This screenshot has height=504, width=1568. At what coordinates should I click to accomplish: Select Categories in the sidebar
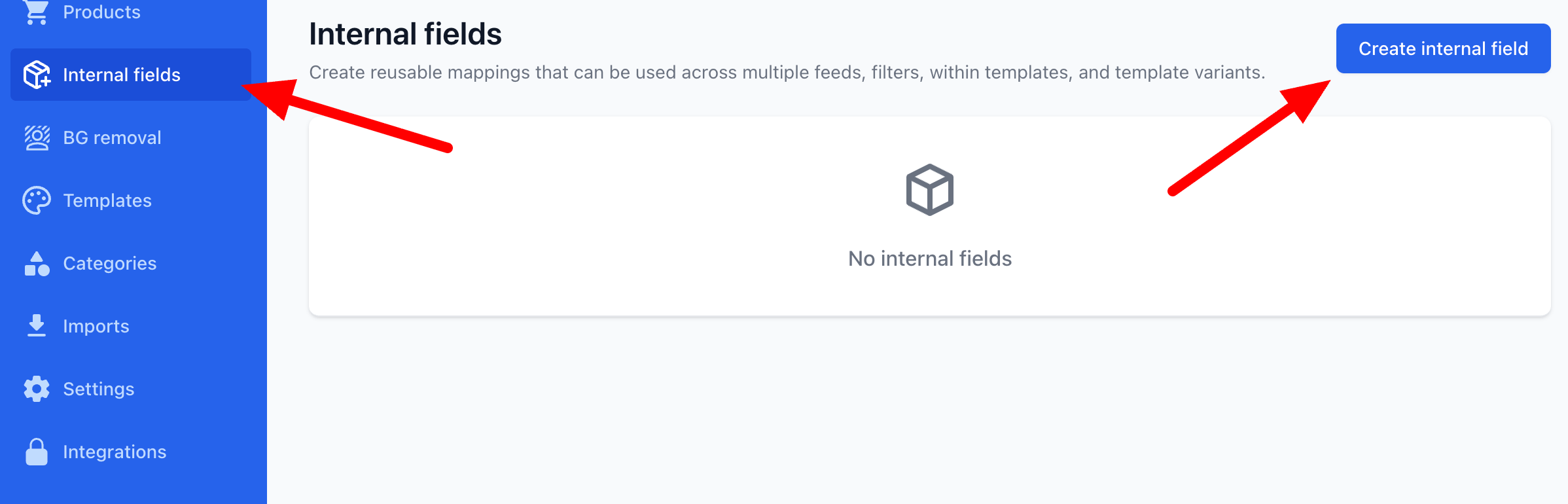[109, 262]
